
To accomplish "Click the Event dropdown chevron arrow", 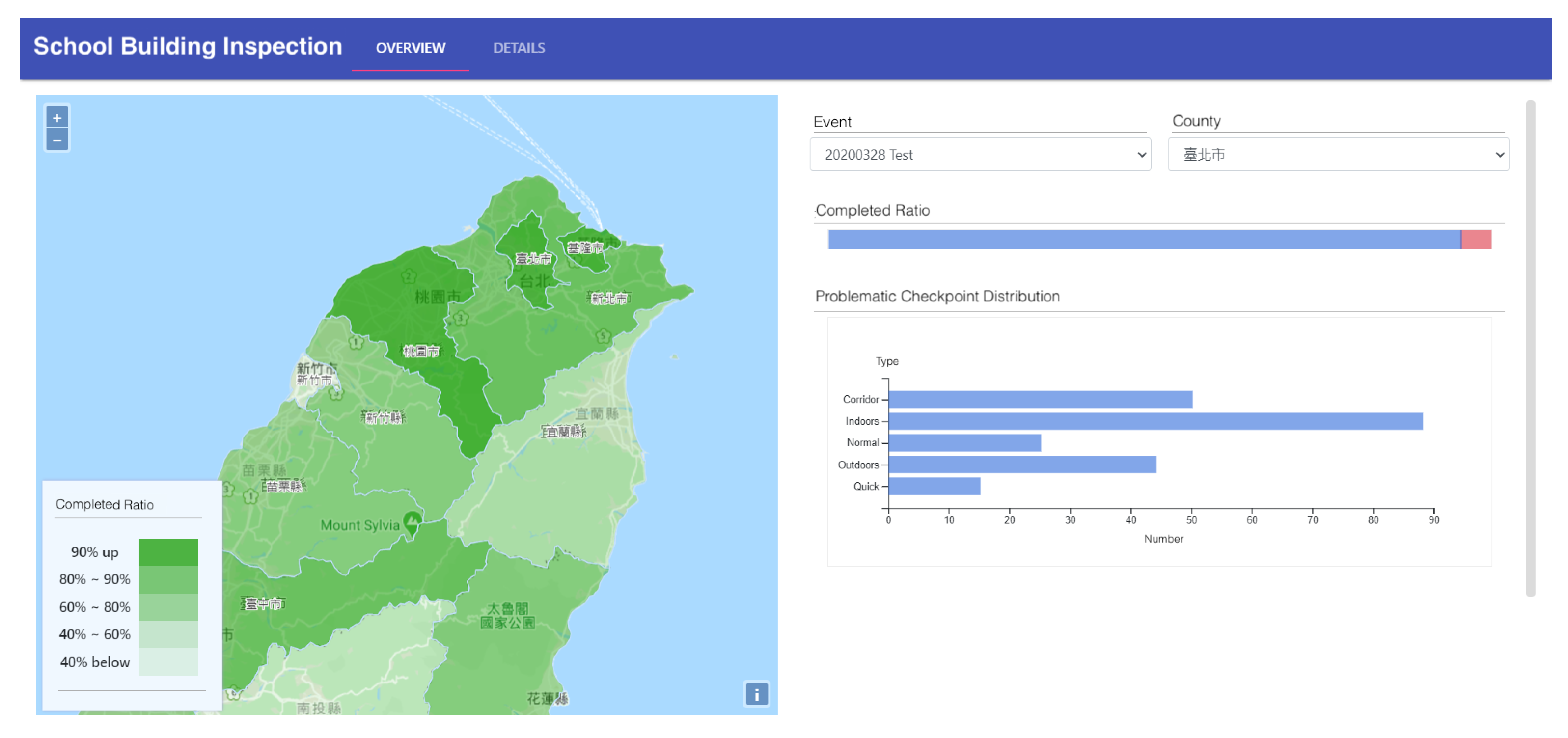I will (x=1141, y=155).
